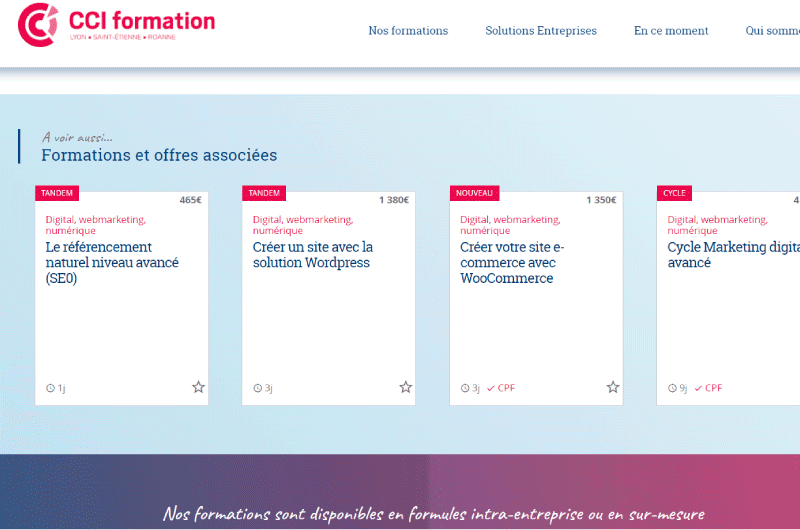Open the Solutions Entreprises menu
800x530 pixels.
[541, 31]
